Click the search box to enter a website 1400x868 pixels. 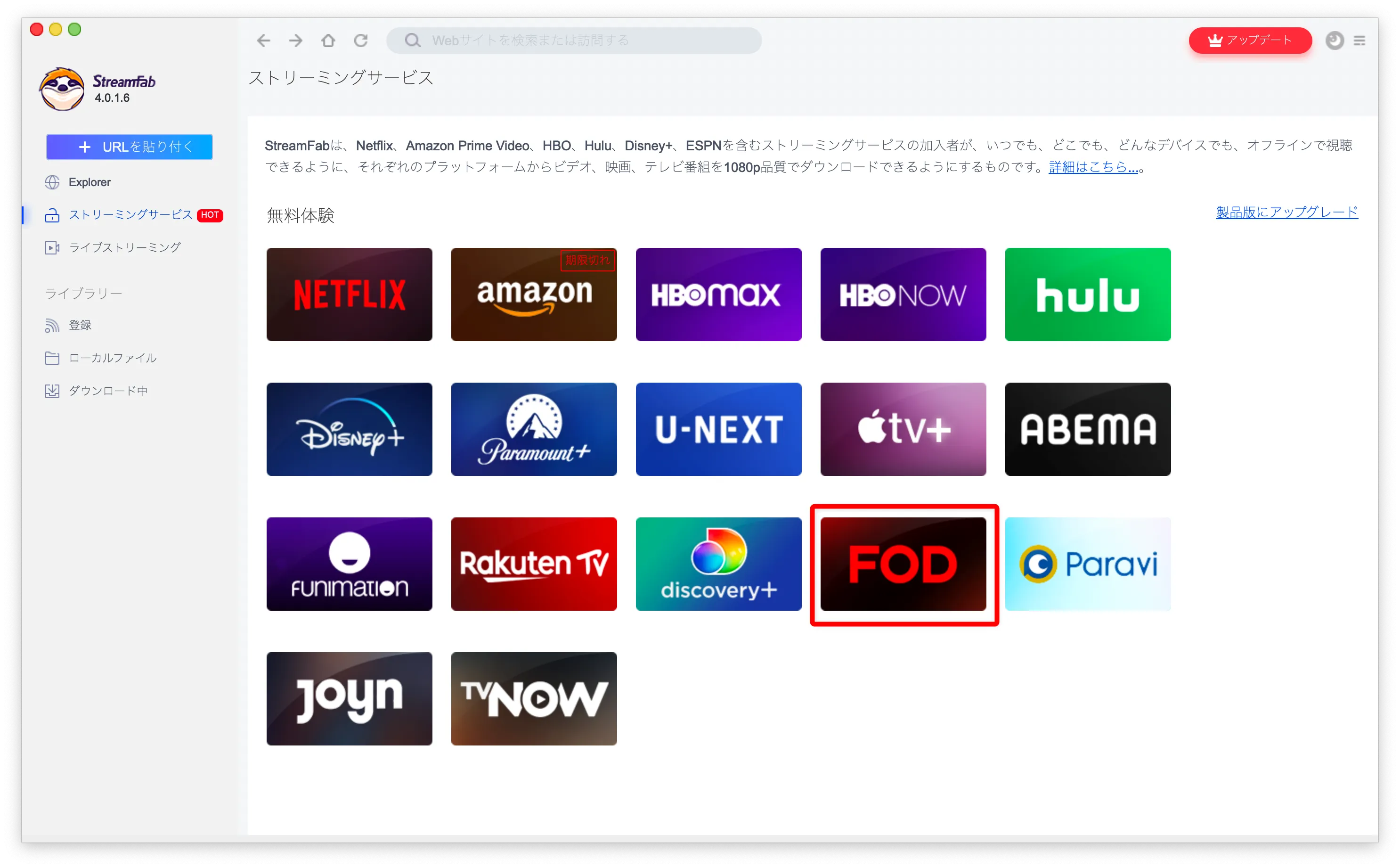click(x=574, y=40)
